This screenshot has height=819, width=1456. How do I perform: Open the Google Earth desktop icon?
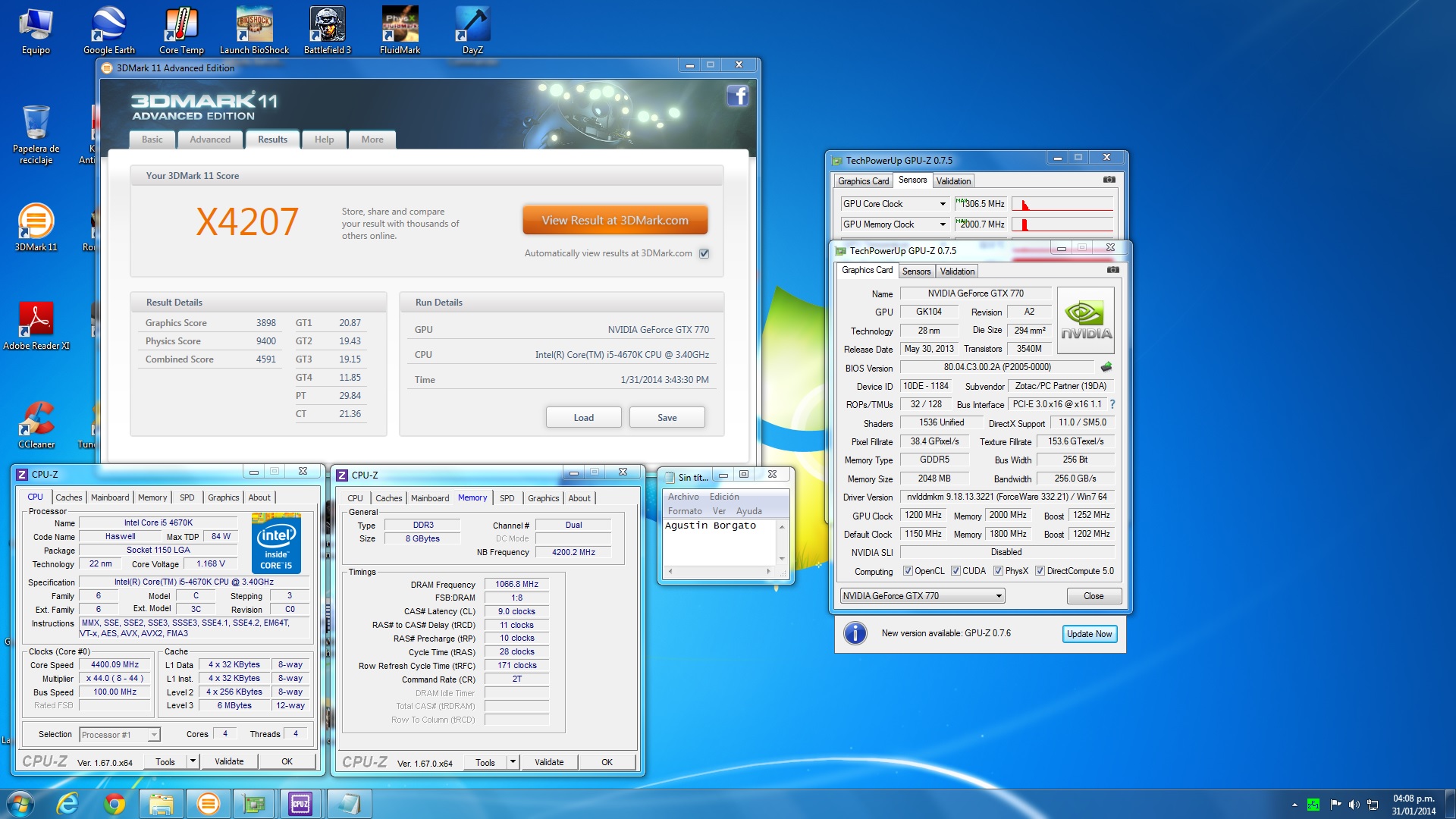coord(109,30)
